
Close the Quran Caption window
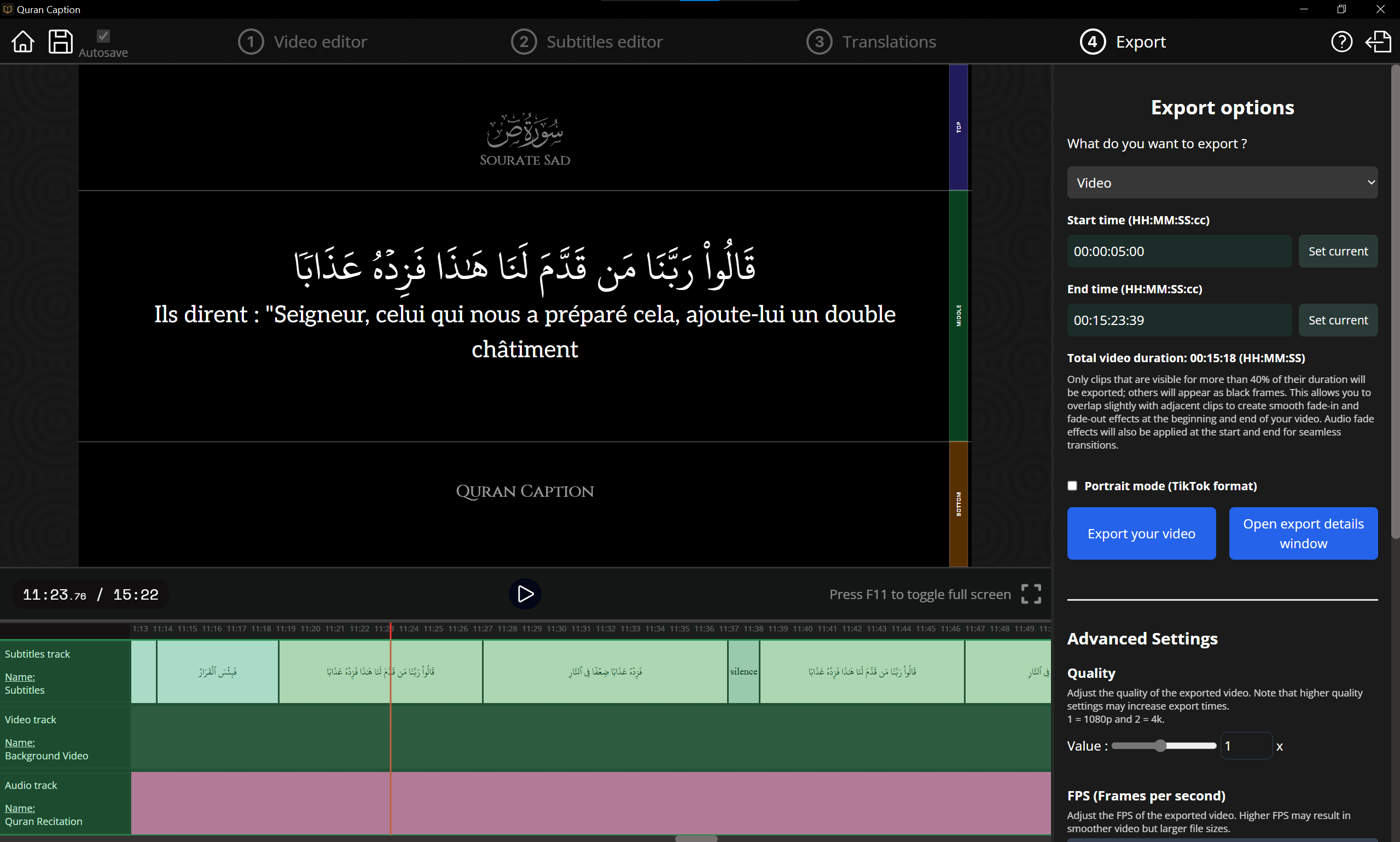point(1380,9)
